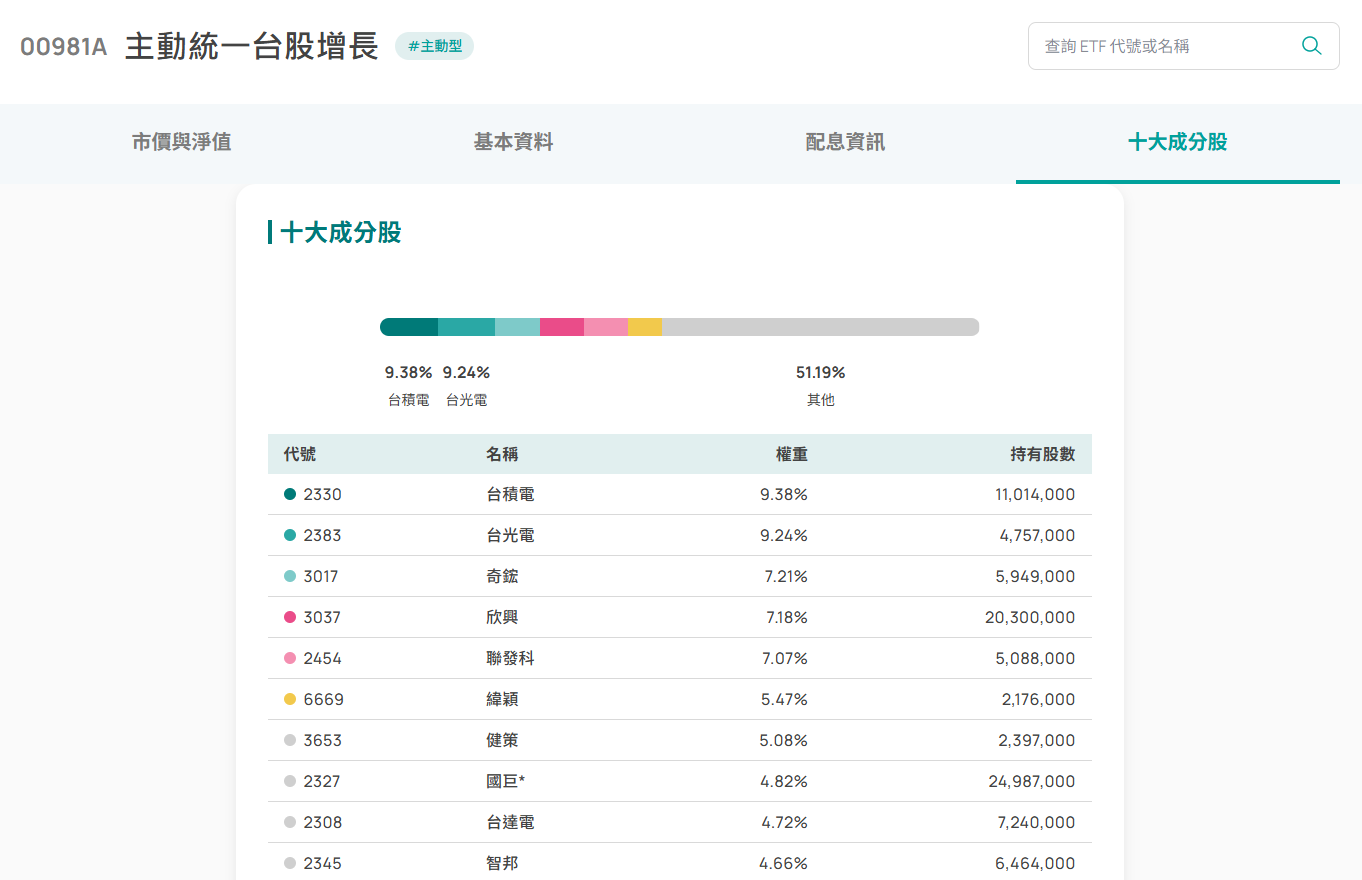Click the 6,464,000 shares value
The height and width of the screenshot is (880, 1362).
coord(1035,863)
